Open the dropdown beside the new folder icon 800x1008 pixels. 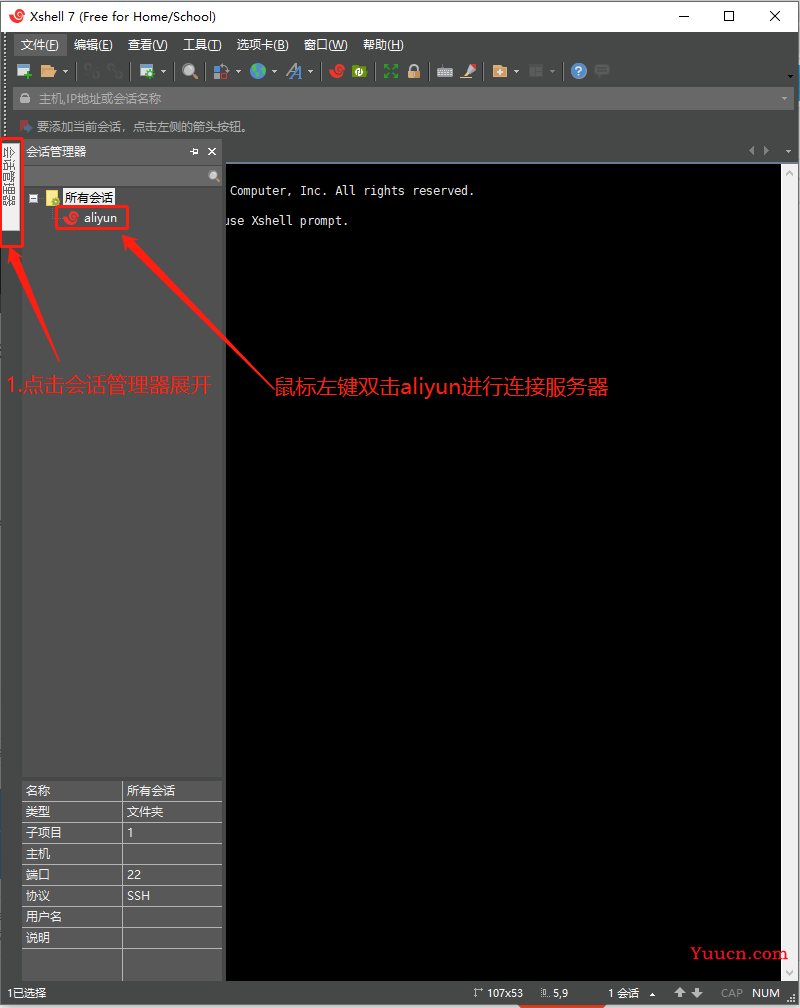(516, 71)
